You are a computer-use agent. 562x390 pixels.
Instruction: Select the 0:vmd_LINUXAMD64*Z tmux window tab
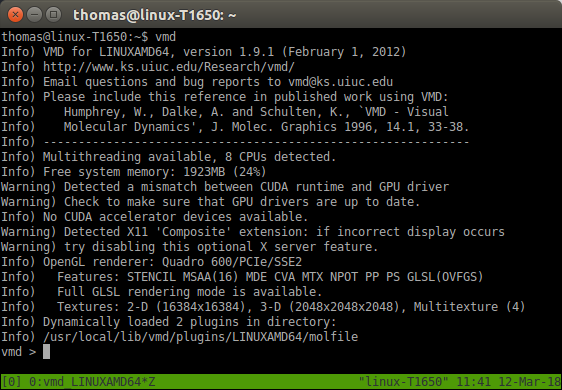click(x=92, y=382)
